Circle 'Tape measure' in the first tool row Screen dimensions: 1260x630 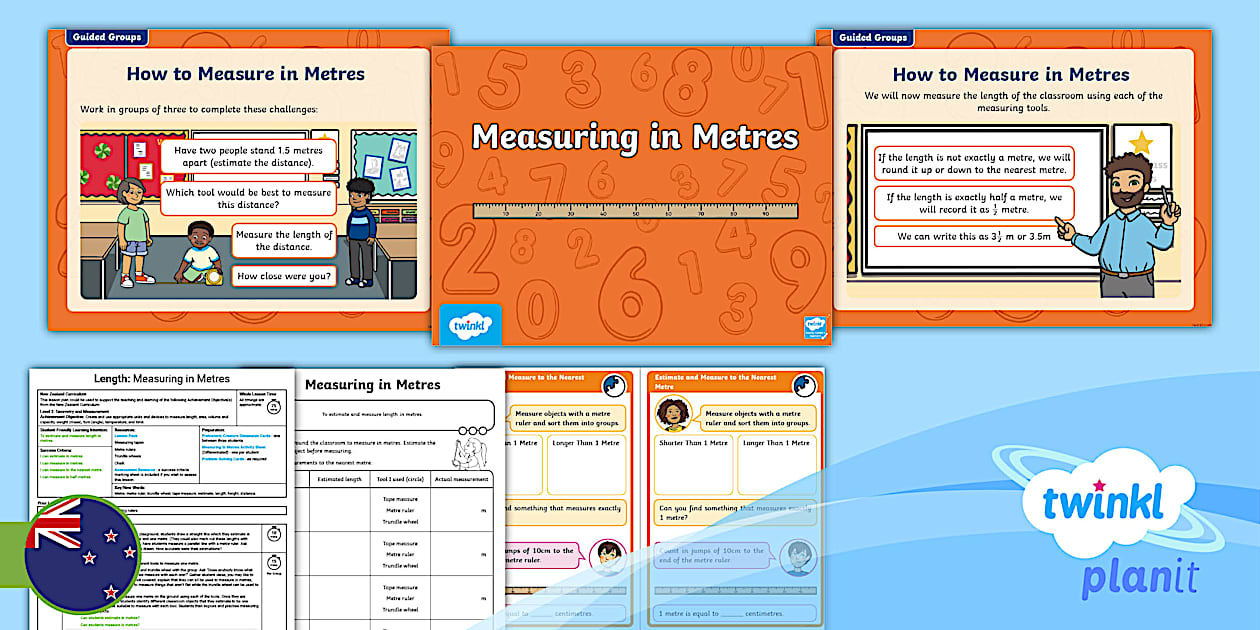coord(400,499)
